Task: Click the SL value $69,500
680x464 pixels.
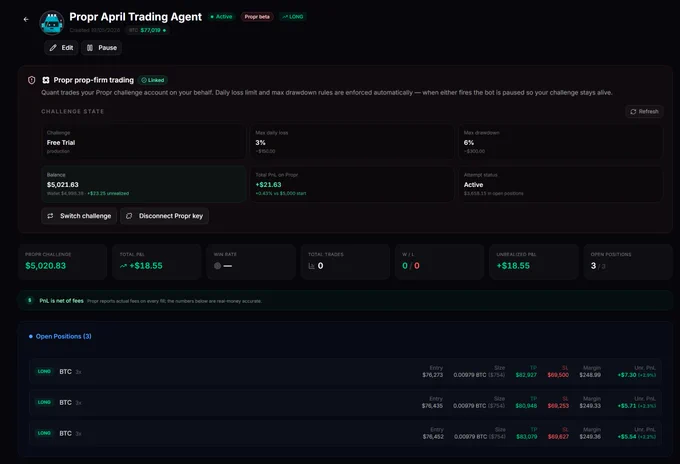Action: pyautogui.click(x=558, y=375)
